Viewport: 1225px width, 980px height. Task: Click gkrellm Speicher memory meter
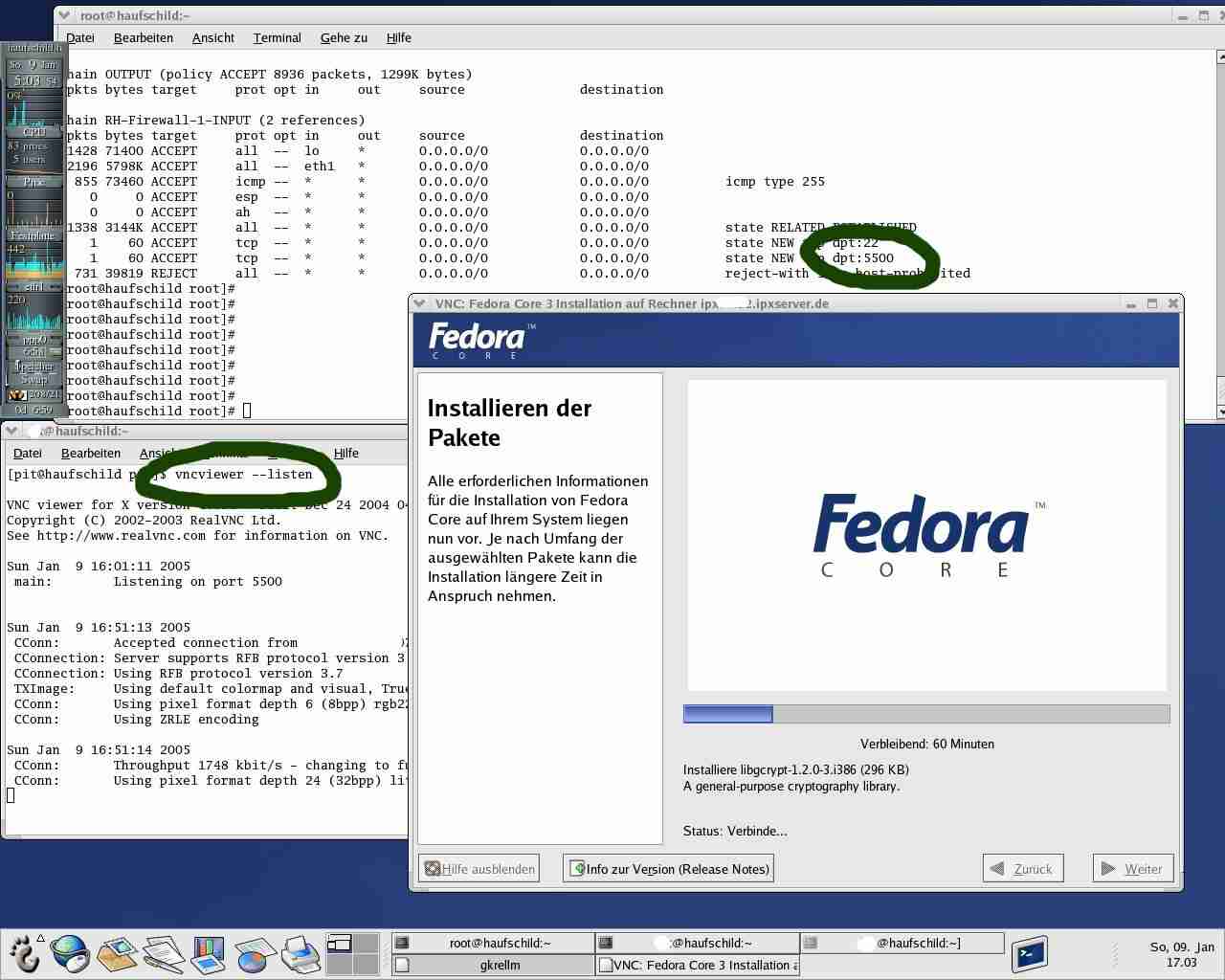click(x=34, y=367)
